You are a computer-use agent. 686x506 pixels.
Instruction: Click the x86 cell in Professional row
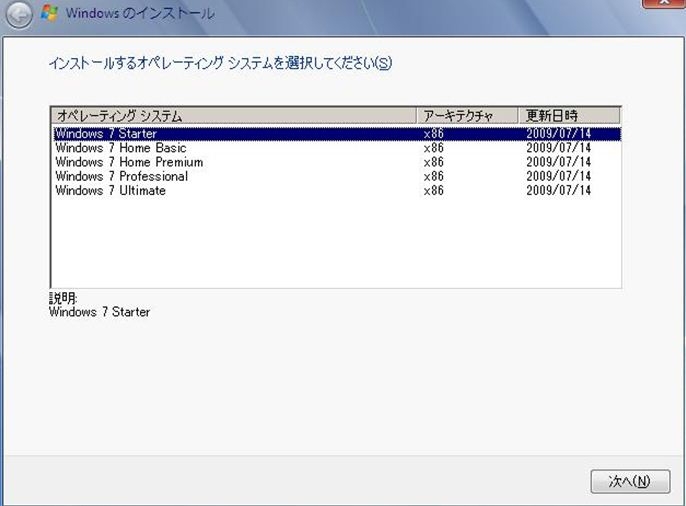[433, 176]
